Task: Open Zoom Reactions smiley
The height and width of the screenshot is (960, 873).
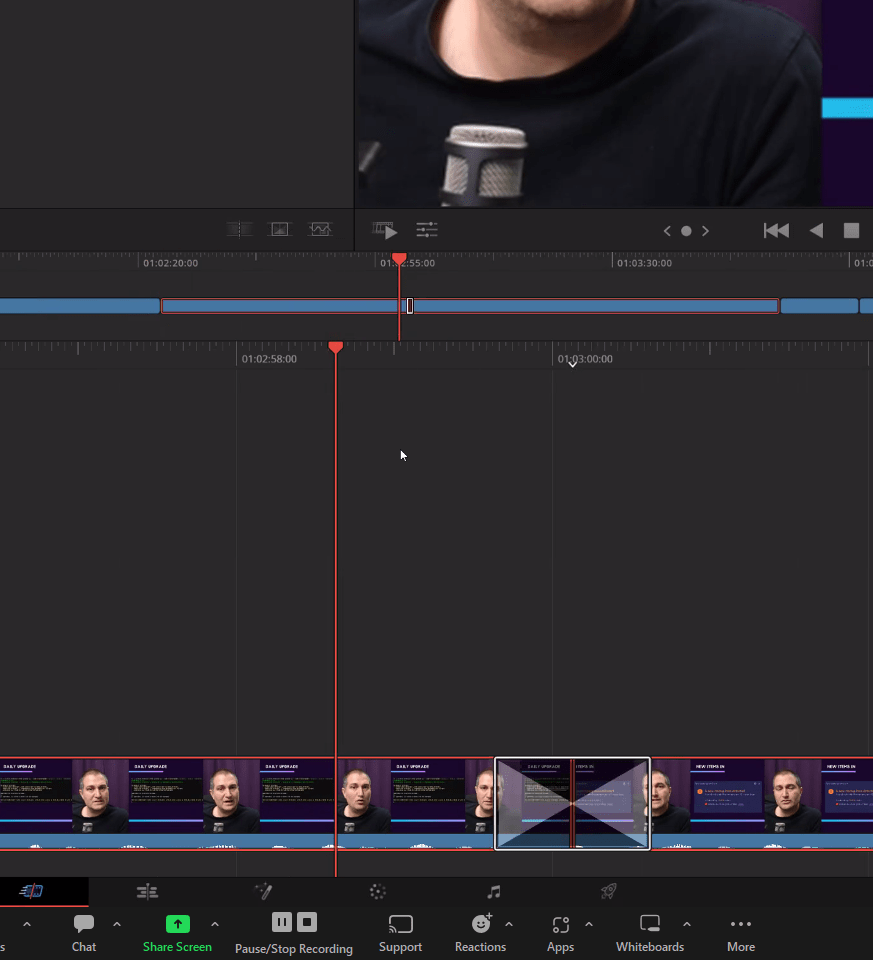Action: pos(481,933)
